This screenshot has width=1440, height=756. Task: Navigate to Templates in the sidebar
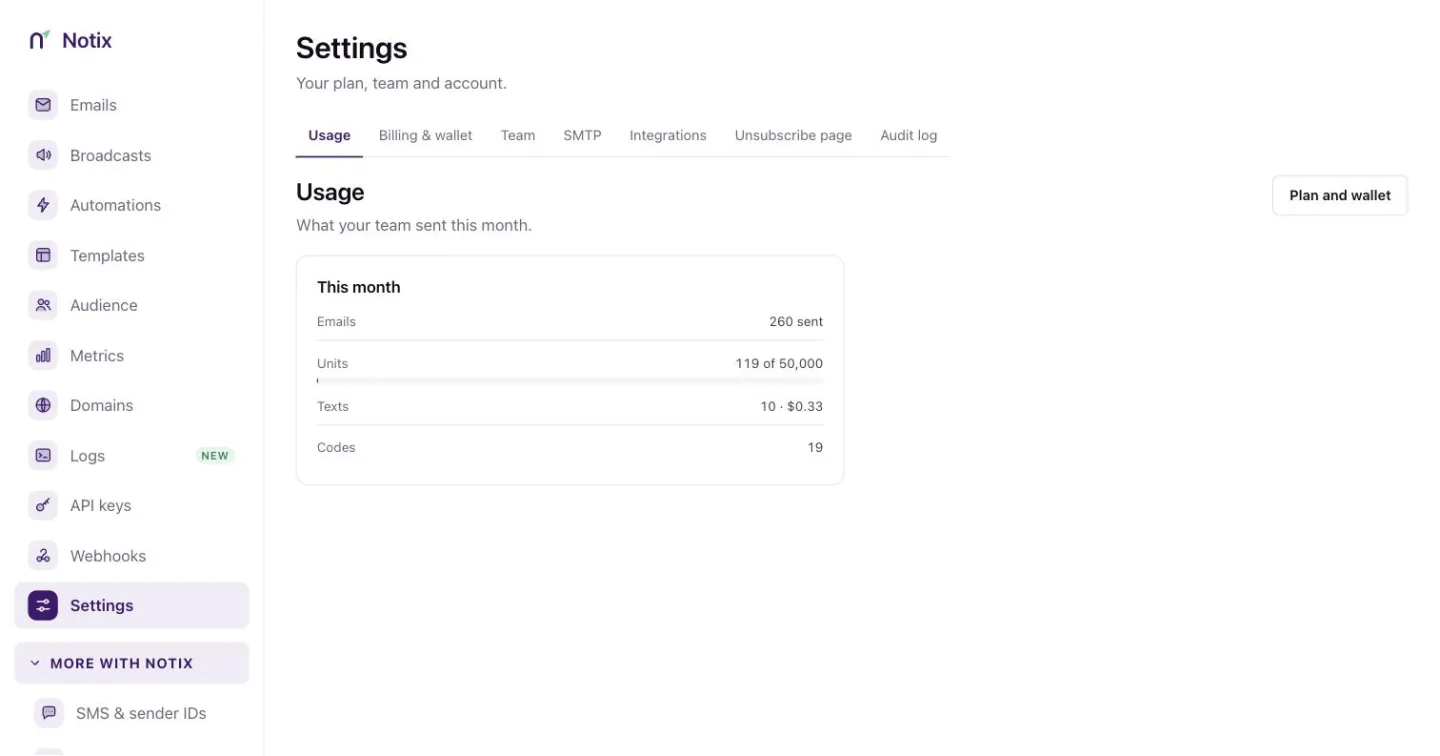131,255
